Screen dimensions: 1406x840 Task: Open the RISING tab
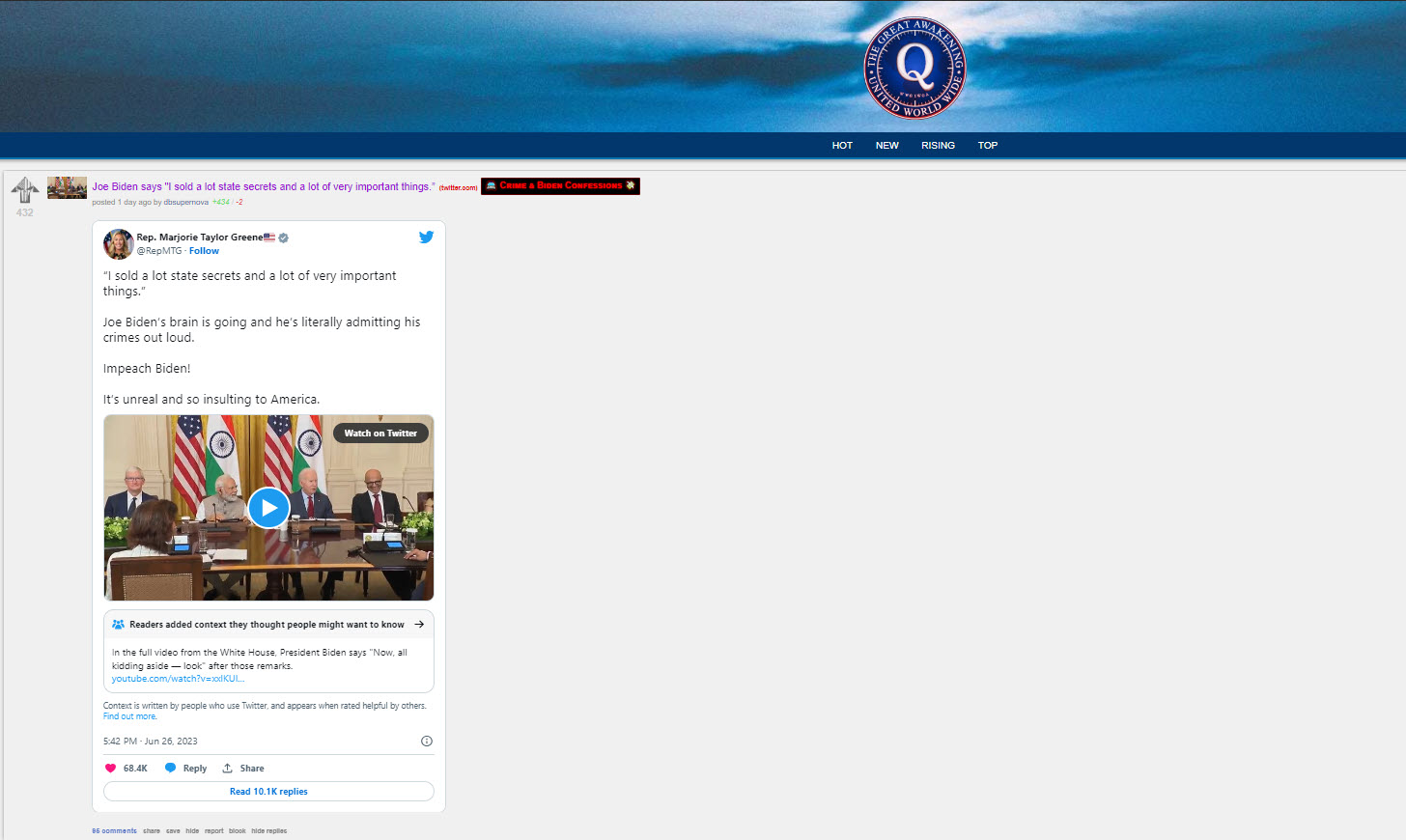pos(938,146)
